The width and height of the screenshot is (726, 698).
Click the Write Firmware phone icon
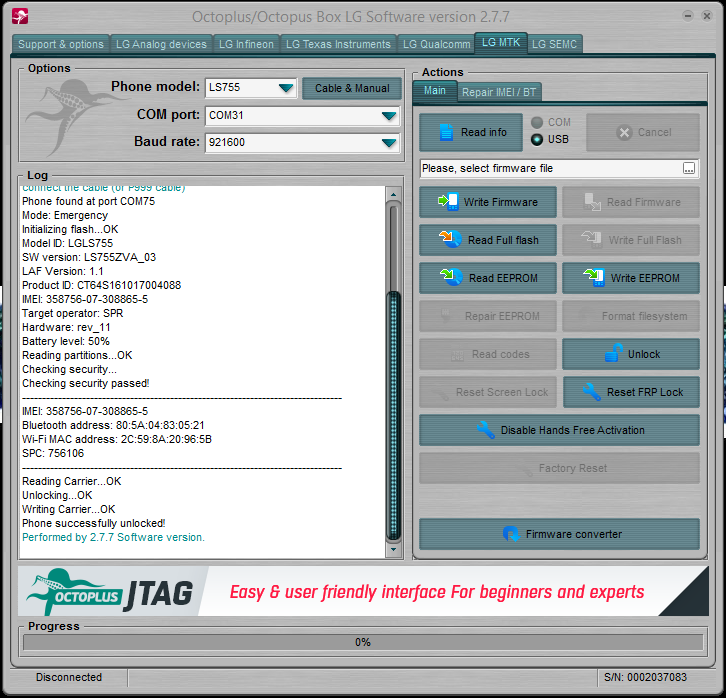coord(448,202)
